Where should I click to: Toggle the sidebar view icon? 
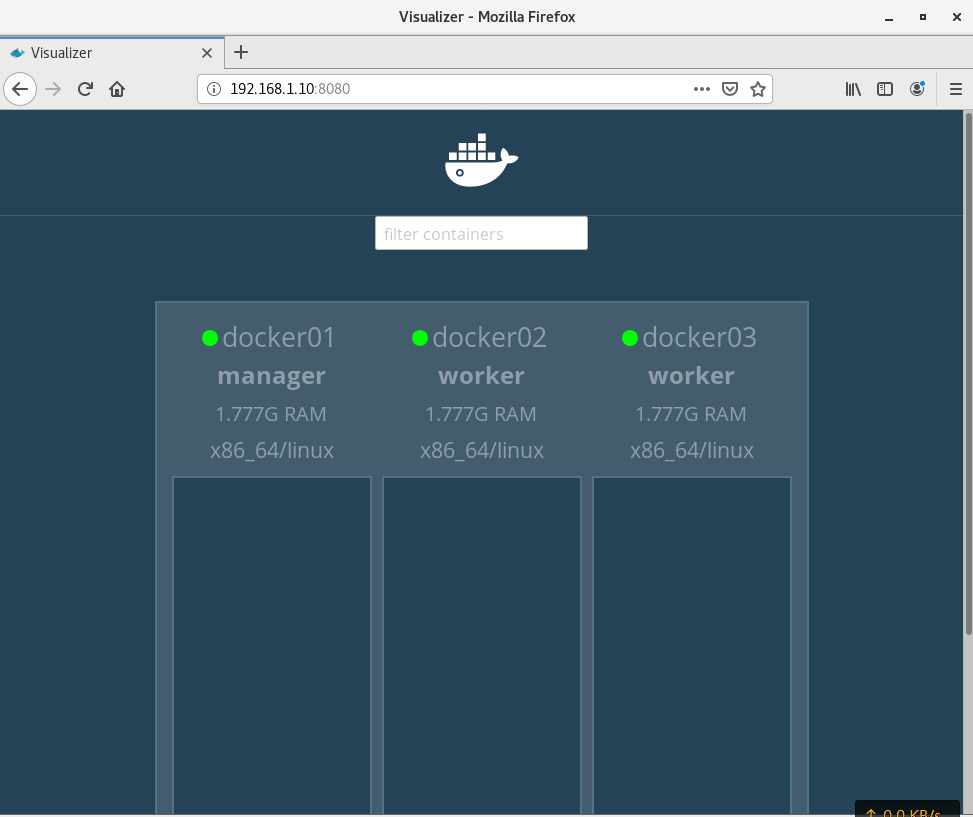pyautogui.click(x=885, y=89)
